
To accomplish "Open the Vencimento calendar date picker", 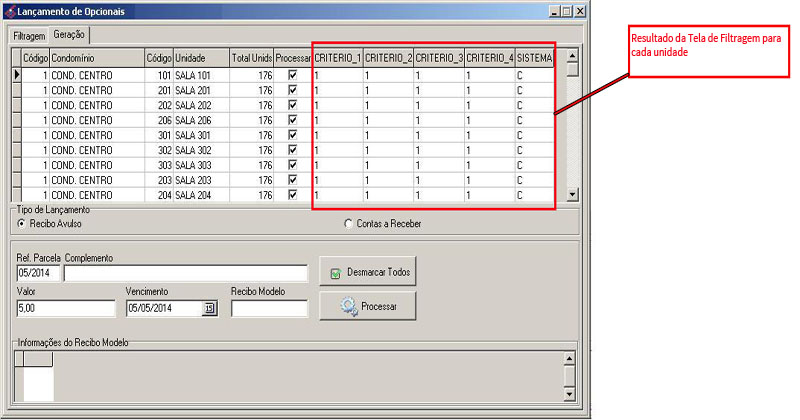I will pyautogui.click(x=210, y=309).
